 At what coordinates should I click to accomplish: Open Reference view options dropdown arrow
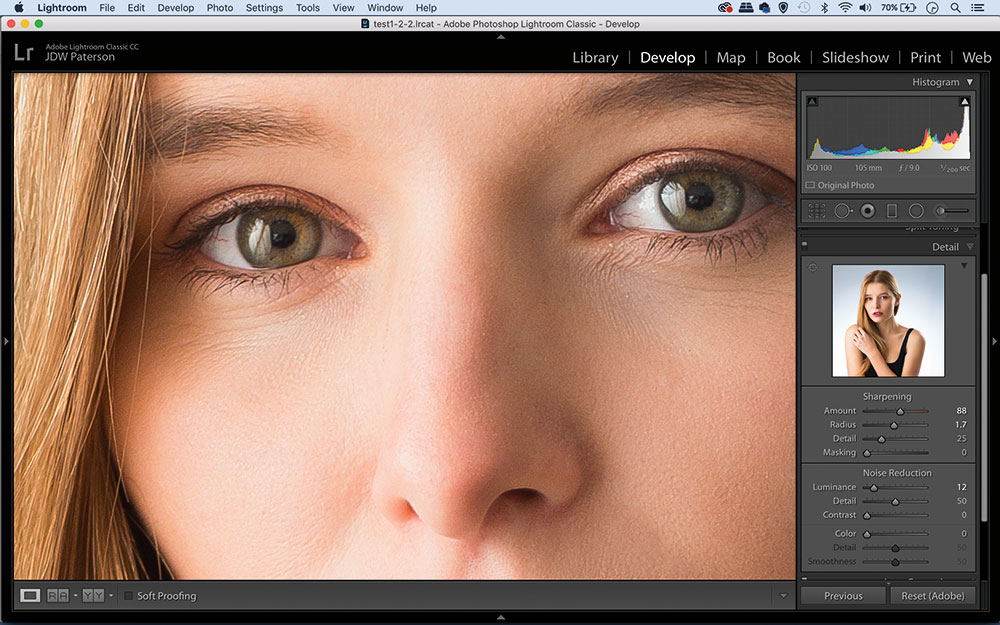click(x=75, y=596)
